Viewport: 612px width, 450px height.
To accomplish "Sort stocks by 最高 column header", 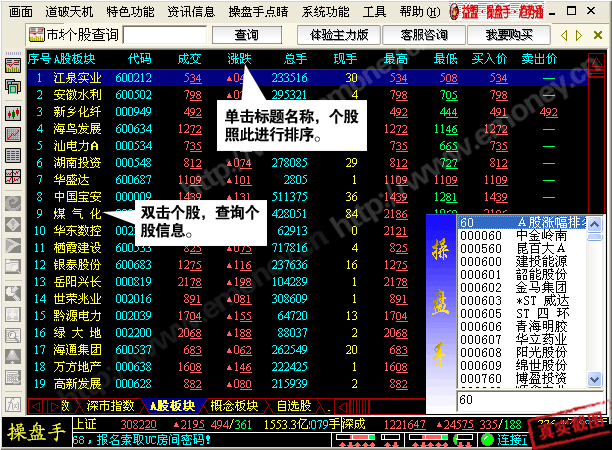I will [395, 58].
